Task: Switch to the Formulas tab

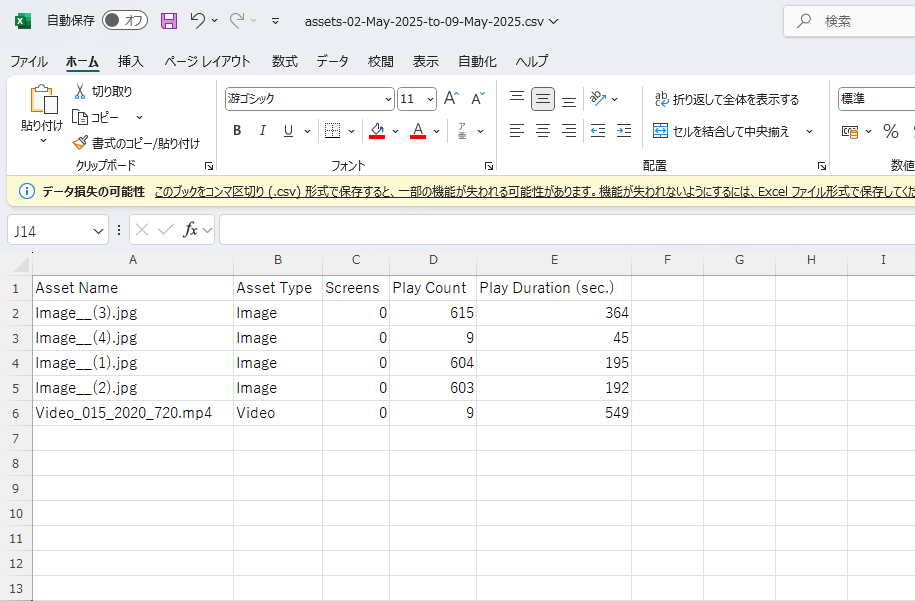Action: click(x=285, y=61)
